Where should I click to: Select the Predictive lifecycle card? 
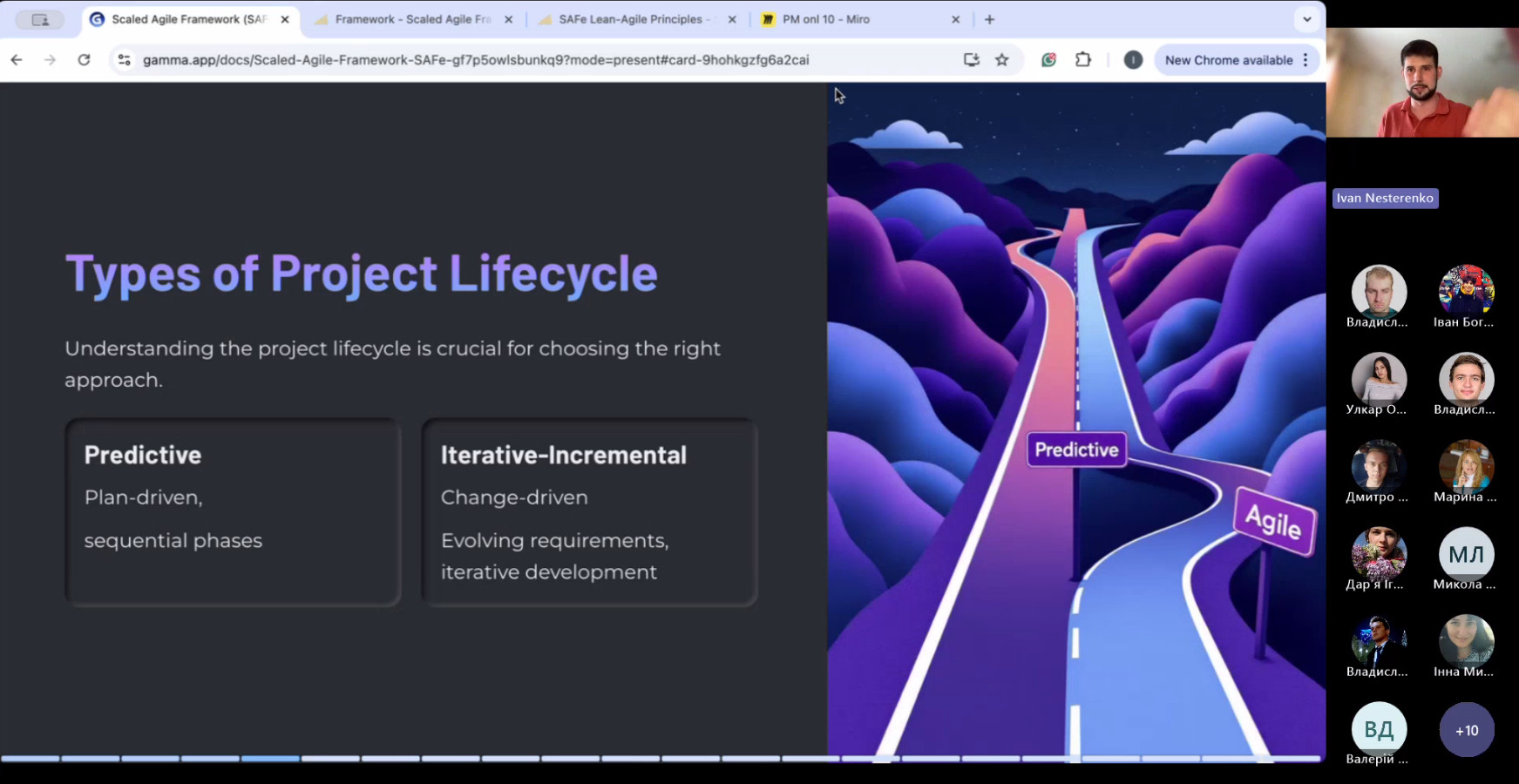233,512
